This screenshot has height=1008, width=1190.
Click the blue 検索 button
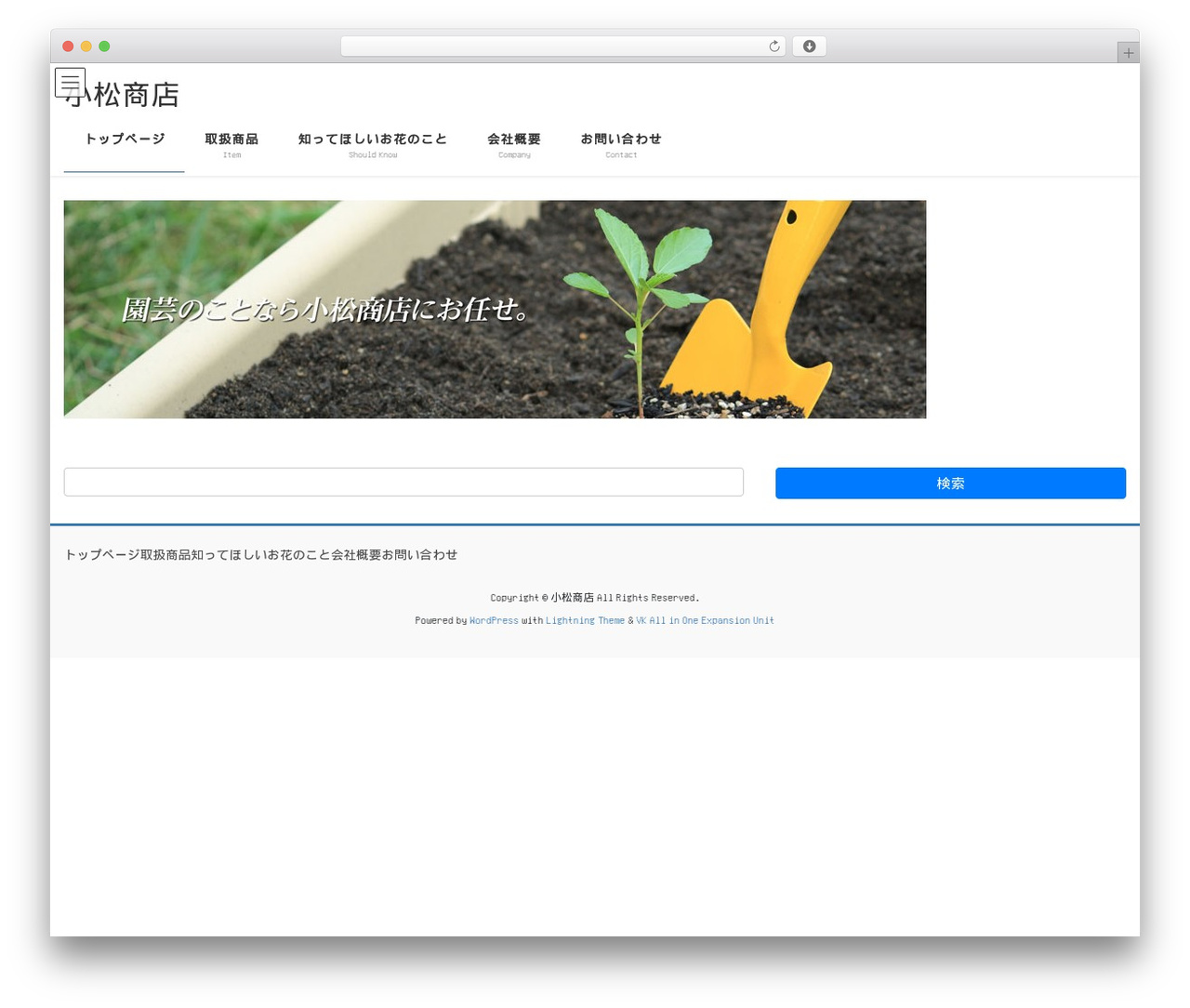click(x=950, y=484)
